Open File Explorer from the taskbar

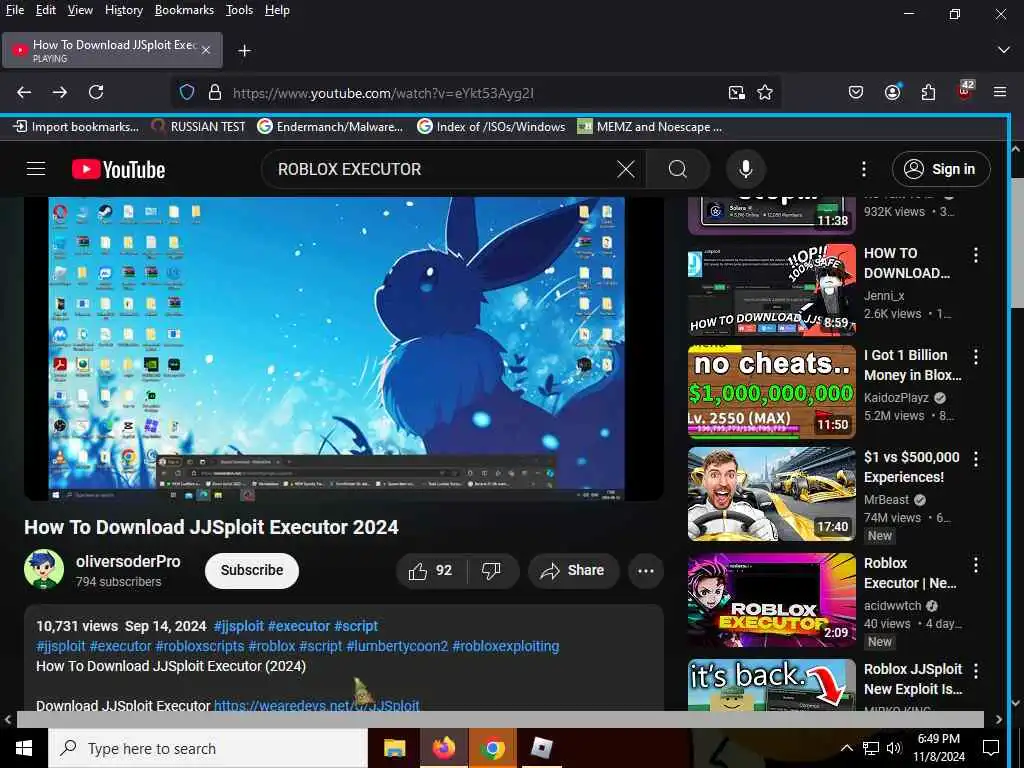(394, 748)
